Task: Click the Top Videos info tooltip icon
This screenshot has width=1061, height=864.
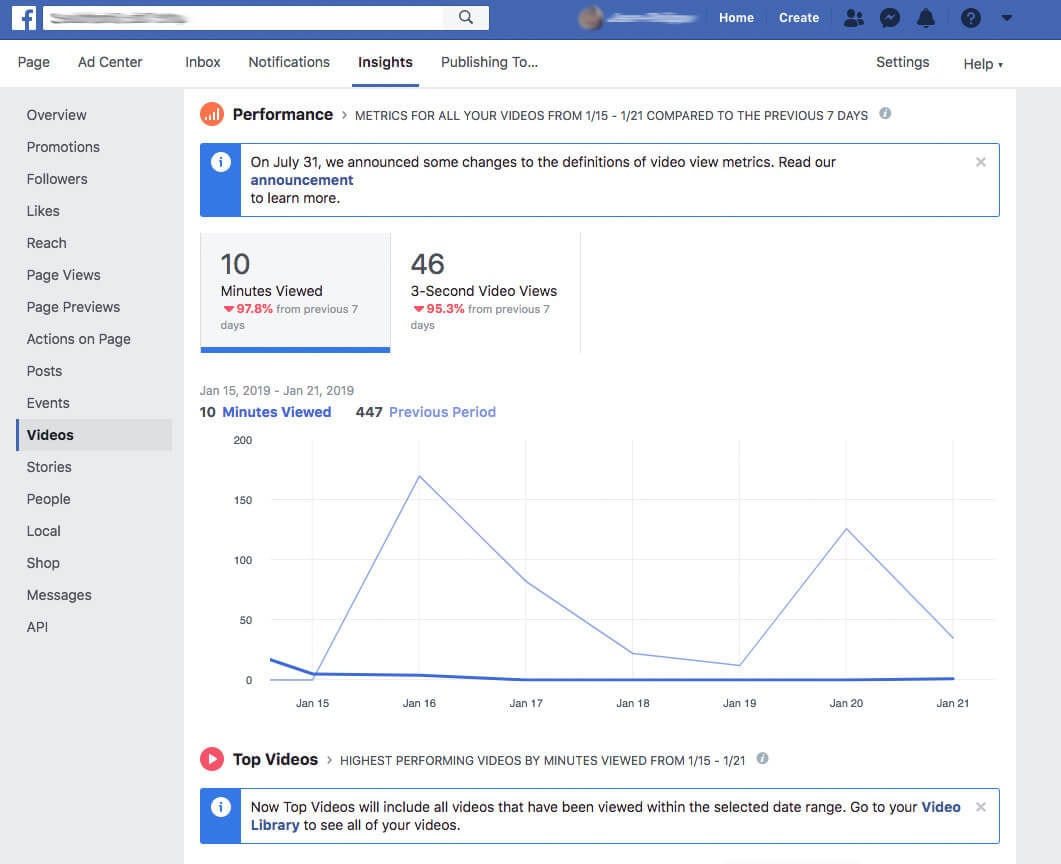Action: (x=763, y=758)
